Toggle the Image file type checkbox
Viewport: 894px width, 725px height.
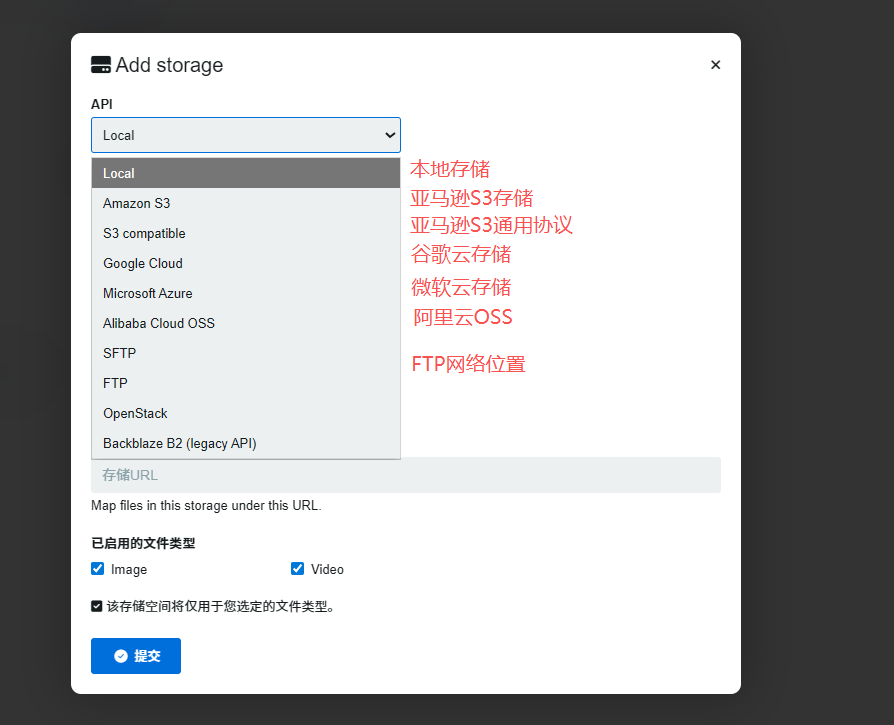[97, 568]
